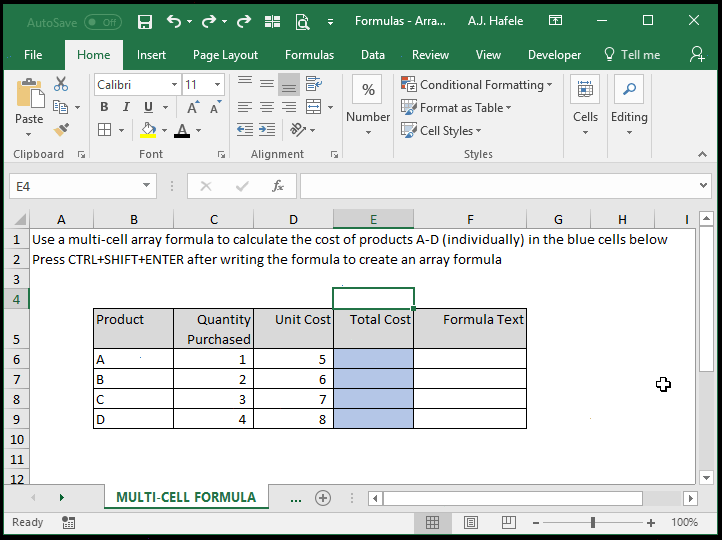
Task: Click the Save icon in title bar
Action: (145, 22)
